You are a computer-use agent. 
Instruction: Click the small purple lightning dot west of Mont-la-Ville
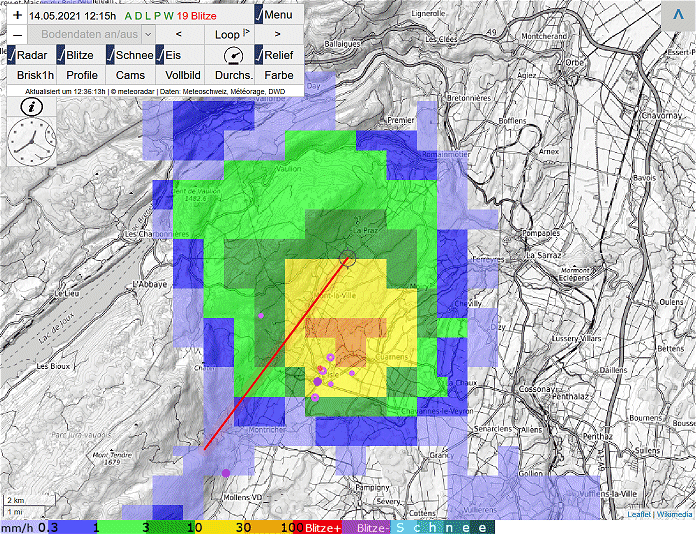(261, 316)
